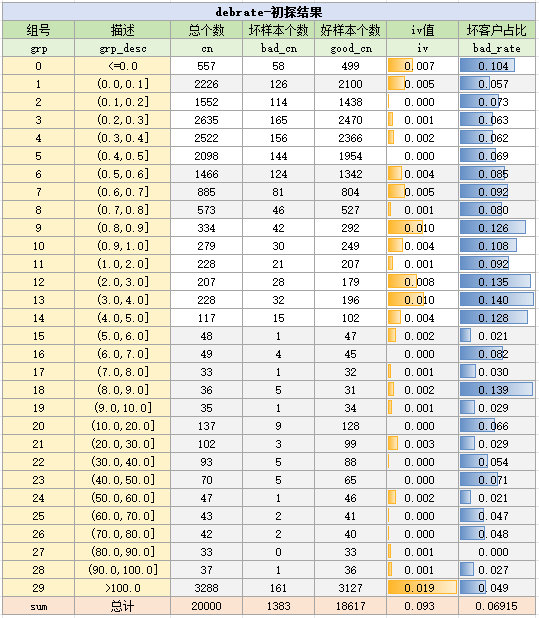
Task: Select the iv值 header cell
Action: [x=422, y=30]
